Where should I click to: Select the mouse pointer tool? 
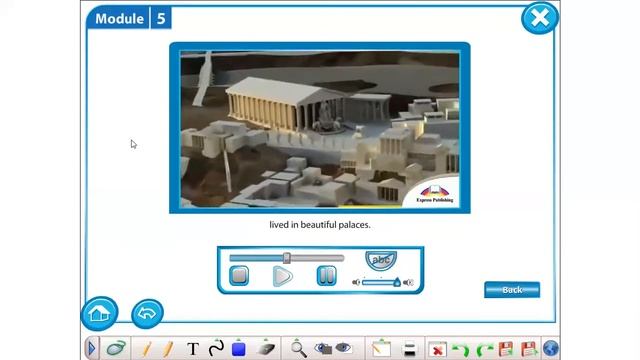(116, 349)
